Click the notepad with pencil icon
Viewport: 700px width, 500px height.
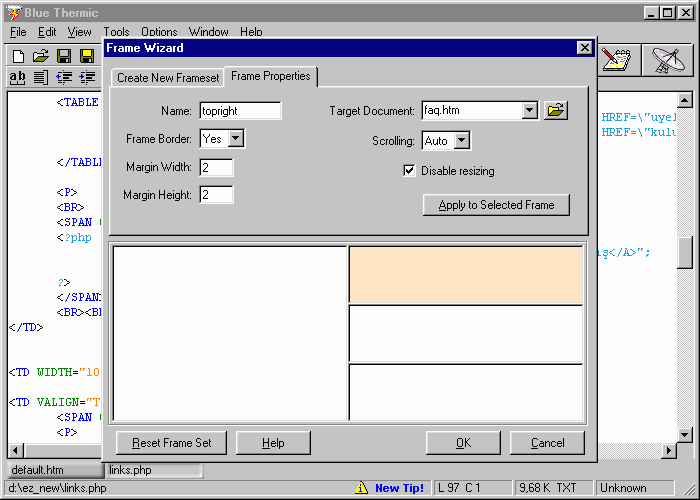(618, 60)
